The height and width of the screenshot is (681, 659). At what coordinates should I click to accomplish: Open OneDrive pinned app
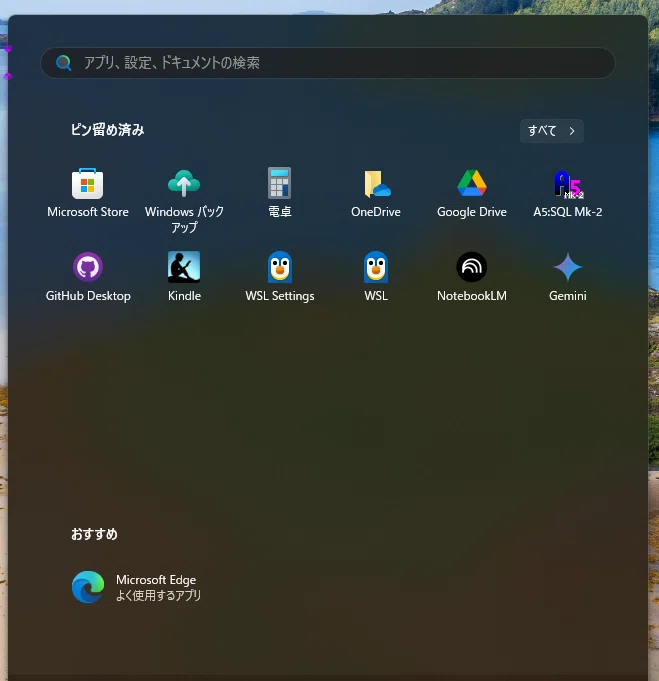[x=376, y=193]
